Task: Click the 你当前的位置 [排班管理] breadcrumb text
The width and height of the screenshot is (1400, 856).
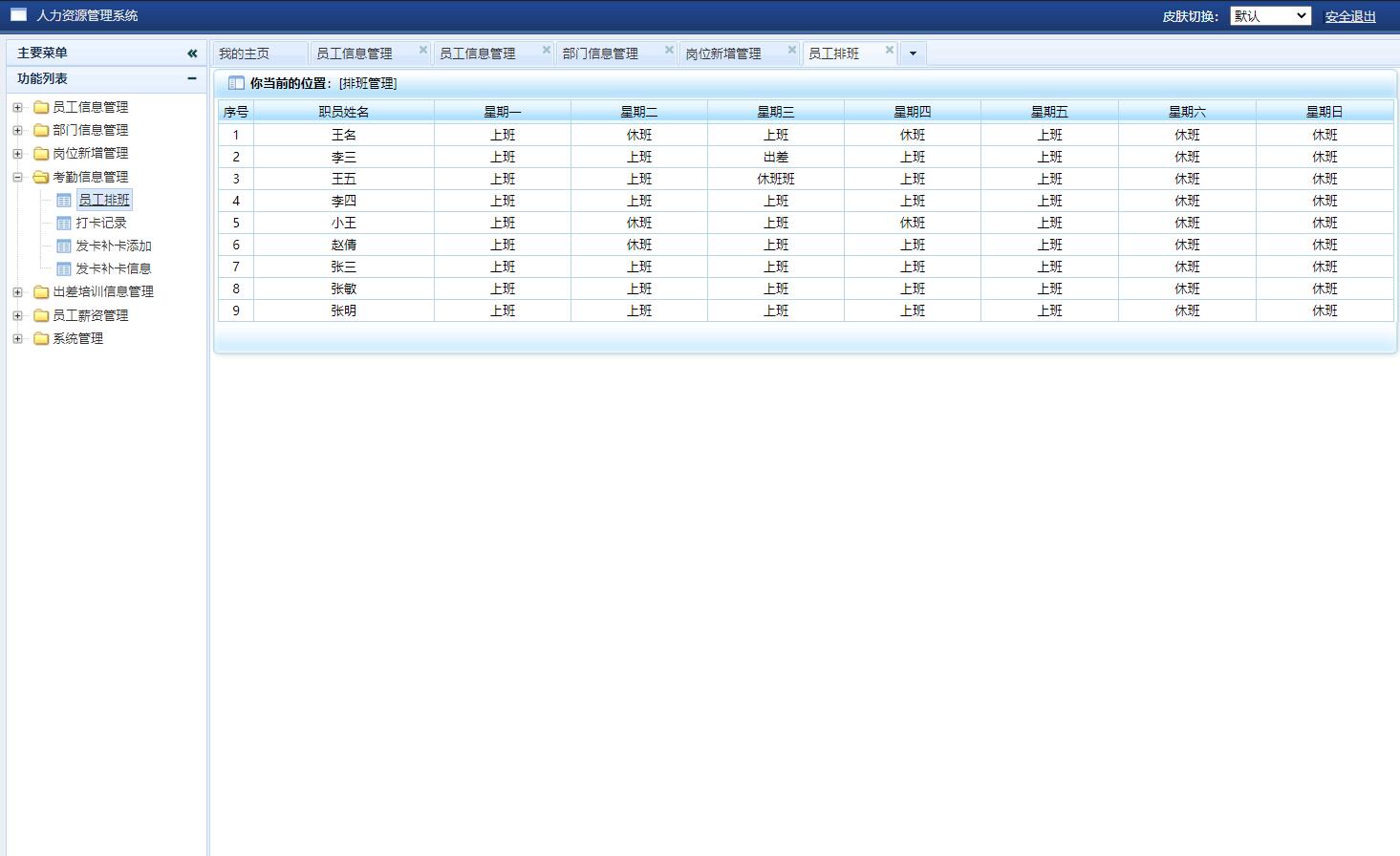Action: 324,83
